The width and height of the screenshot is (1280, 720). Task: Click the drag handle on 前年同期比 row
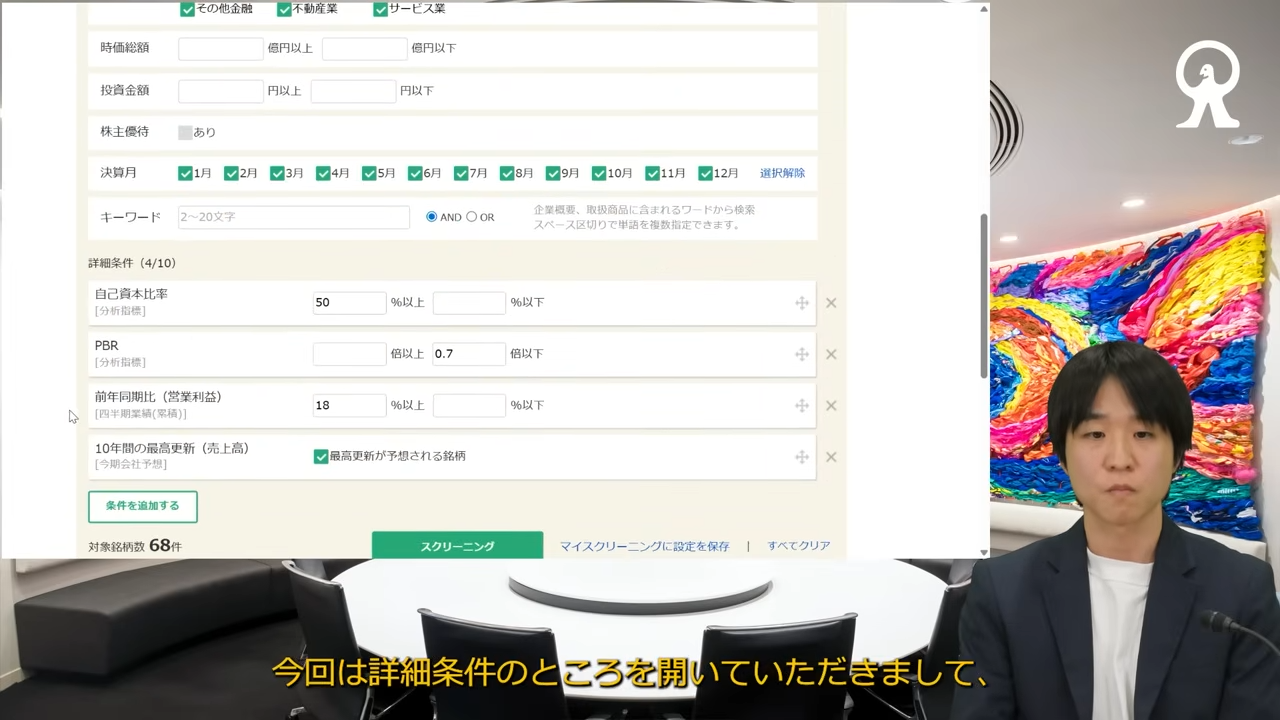click(802, 406)
